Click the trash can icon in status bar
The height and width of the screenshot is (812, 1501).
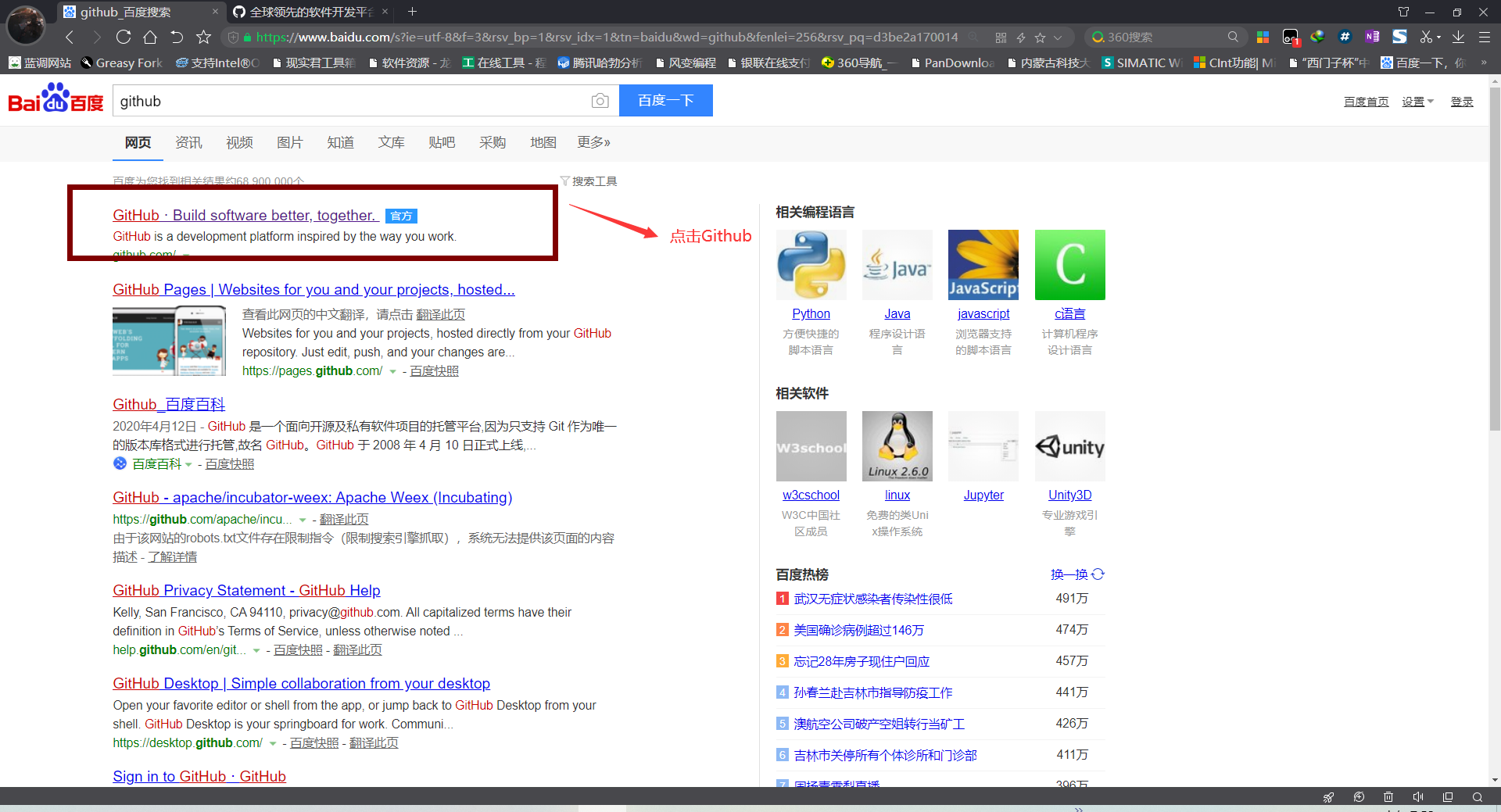(1388, 797)
